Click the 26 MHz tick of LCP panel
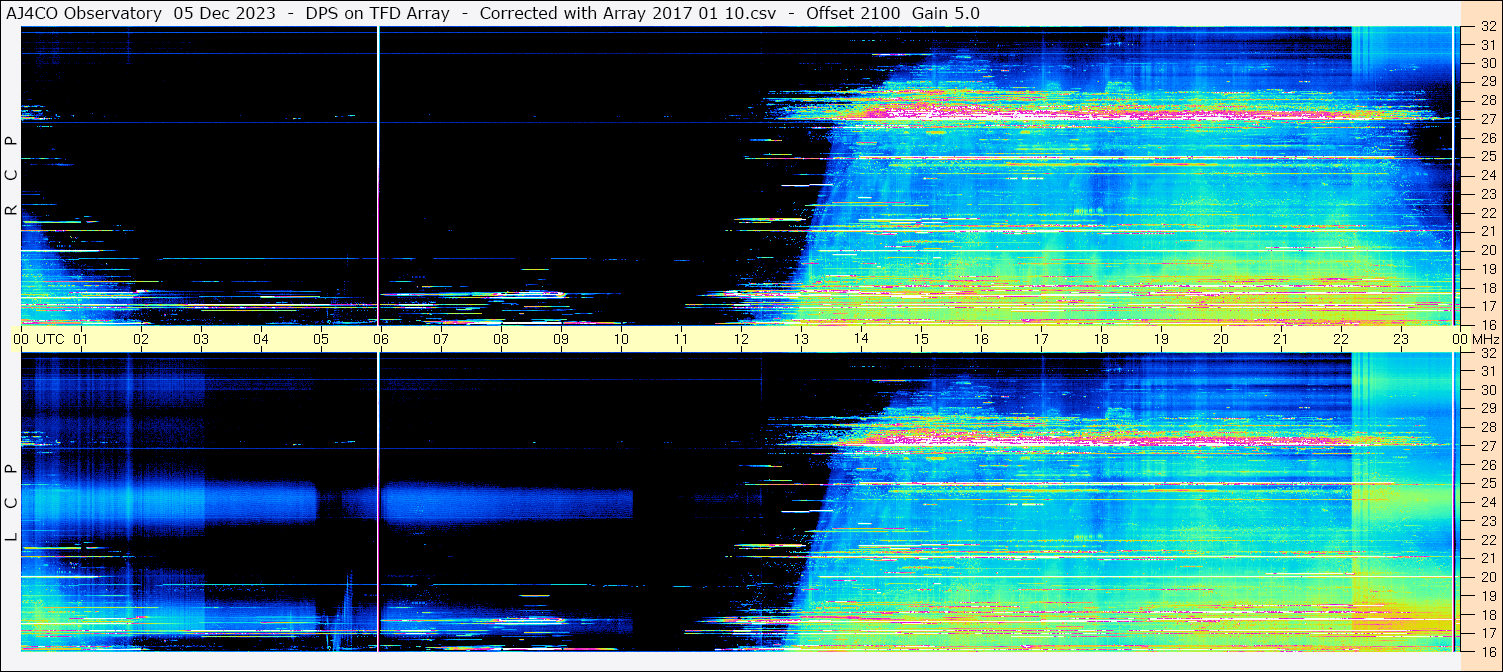 [1487, 465]
